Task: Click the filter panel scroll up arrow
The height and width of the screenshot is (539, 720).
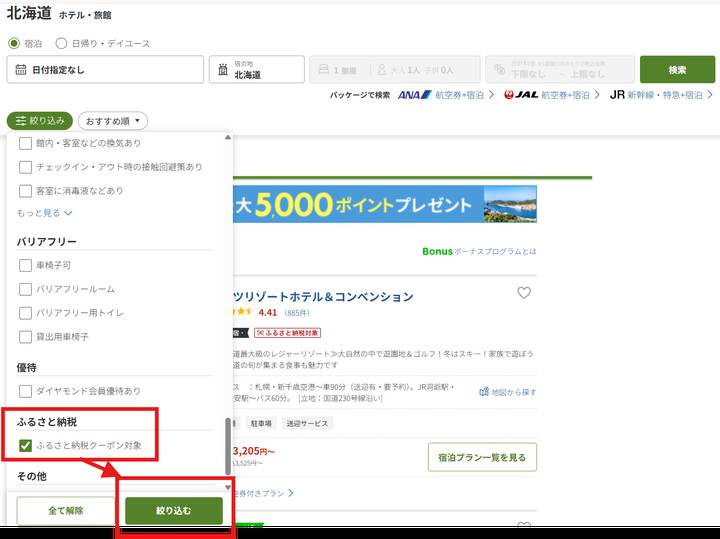Action: tap(228, 137)
